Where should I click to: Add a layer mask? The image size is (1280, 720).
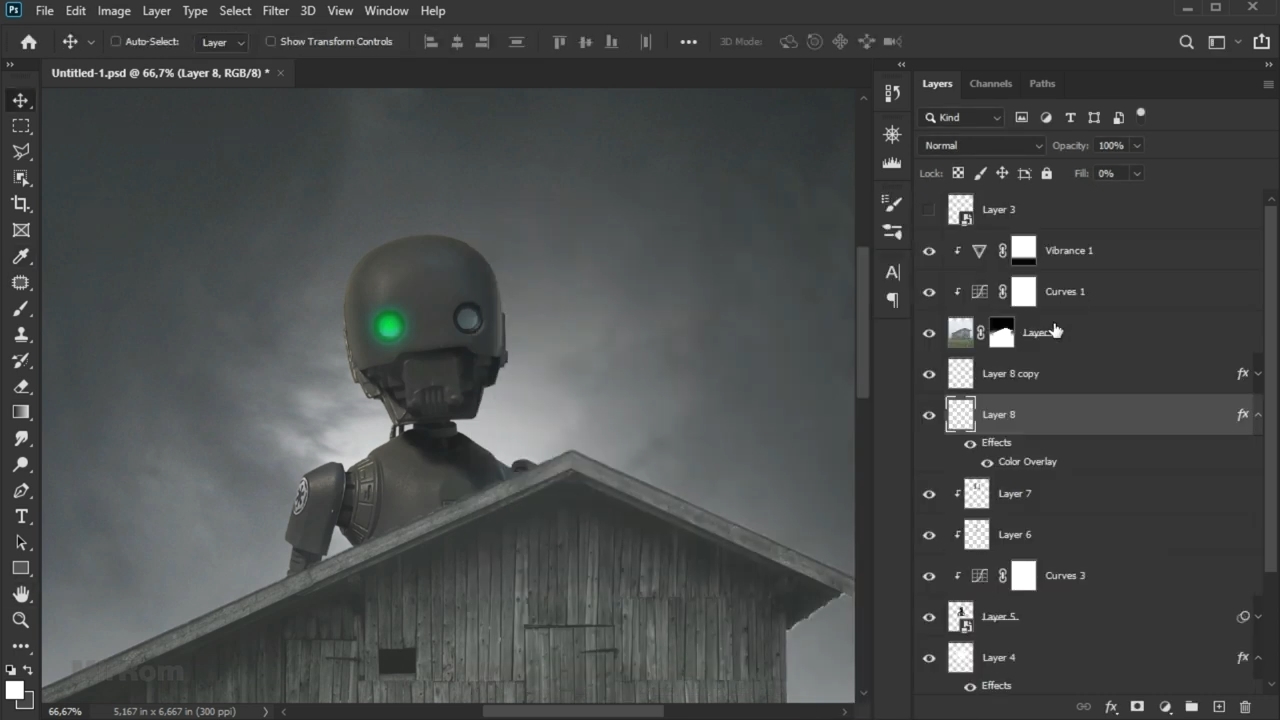point(1137,707)
